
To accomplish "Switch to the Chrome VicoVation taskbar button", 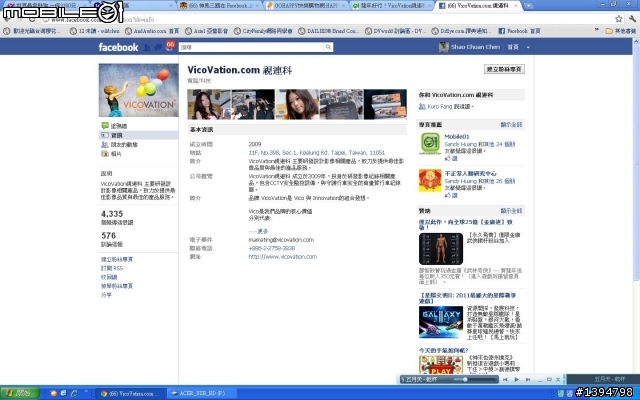I will pyautogui.click(x=131, y=393).
